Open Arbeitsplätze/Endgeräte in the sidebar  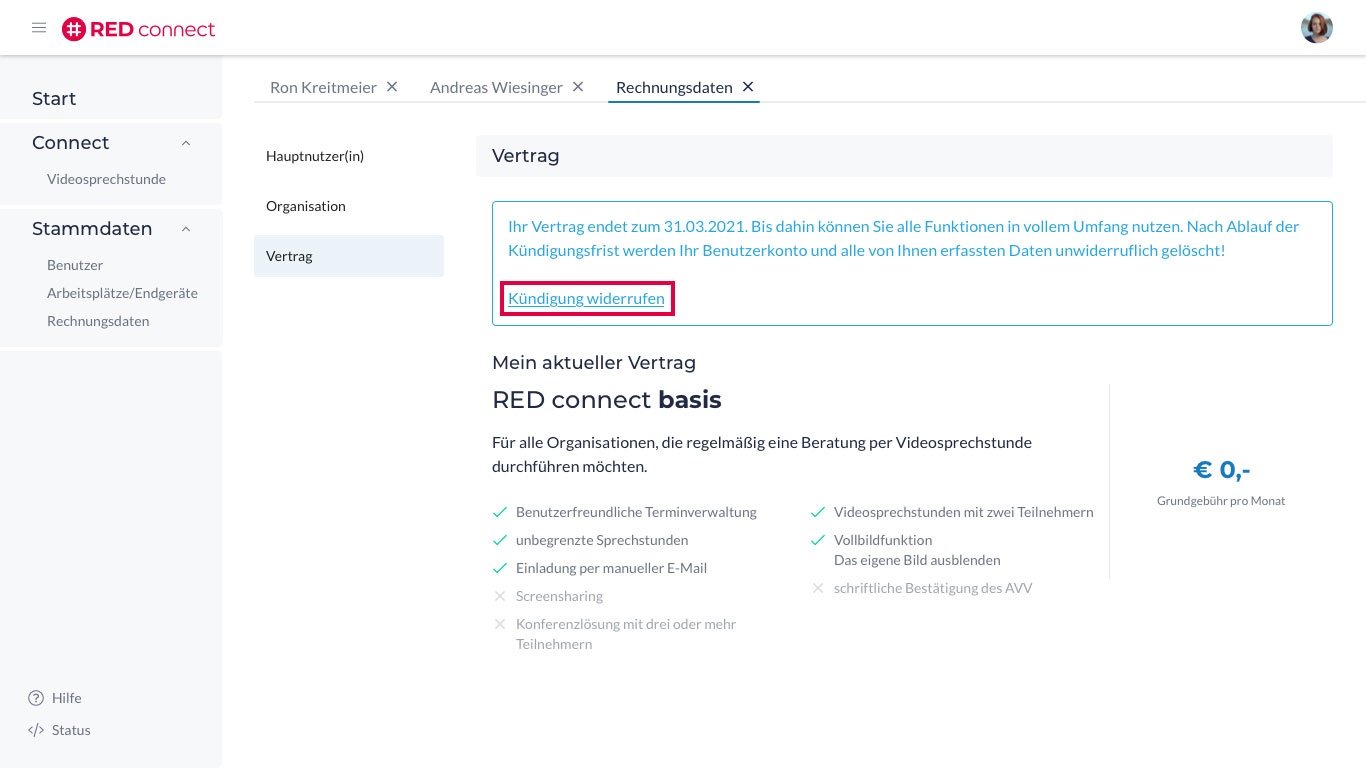coord(122,293)
